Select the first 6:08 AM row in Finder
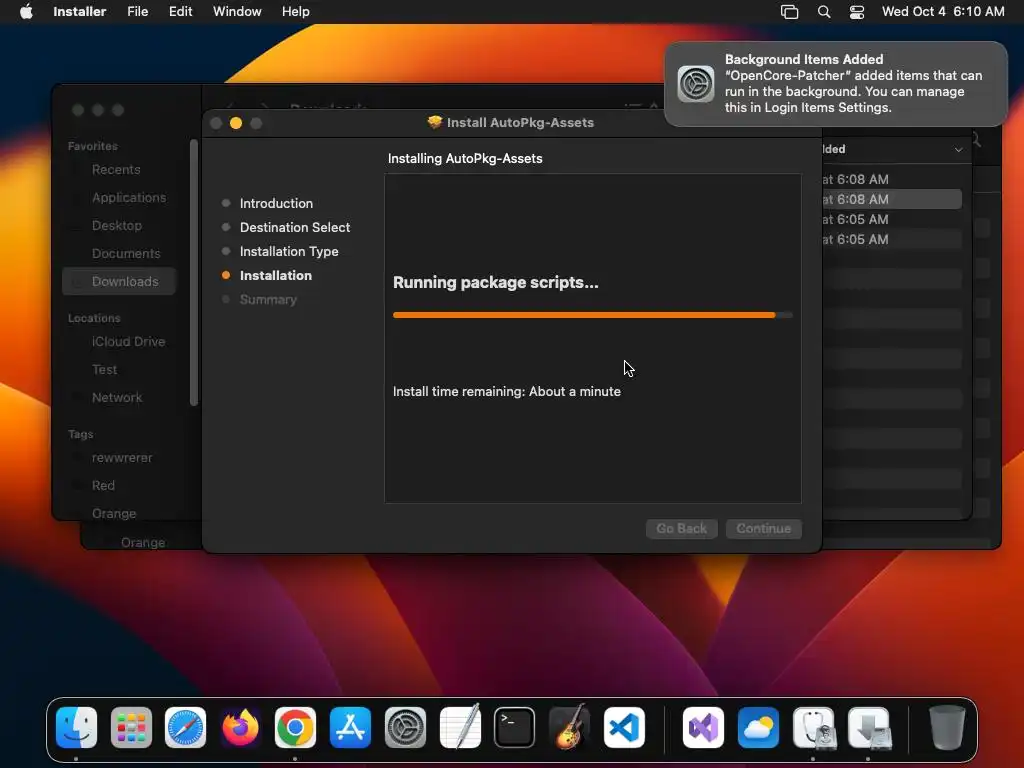The image size is (1024, 768). (x=891, y=179)
